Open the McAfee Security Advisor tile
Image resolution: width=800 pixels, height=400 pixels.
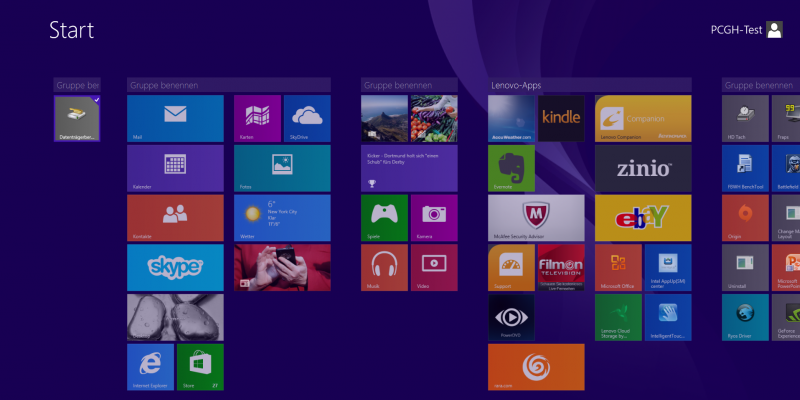(536, 218)
